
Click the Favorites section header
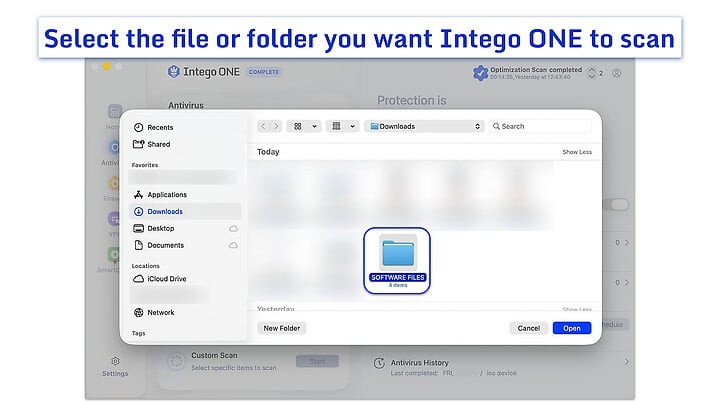pyautogui.click(x=145, y=165)
